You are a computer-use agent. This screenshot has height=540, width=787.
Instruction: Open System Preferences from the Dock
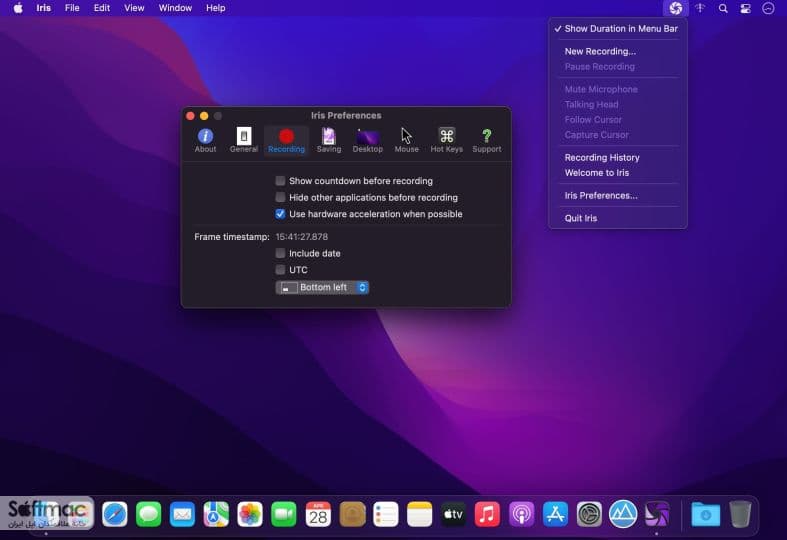[x=589, y=514]
